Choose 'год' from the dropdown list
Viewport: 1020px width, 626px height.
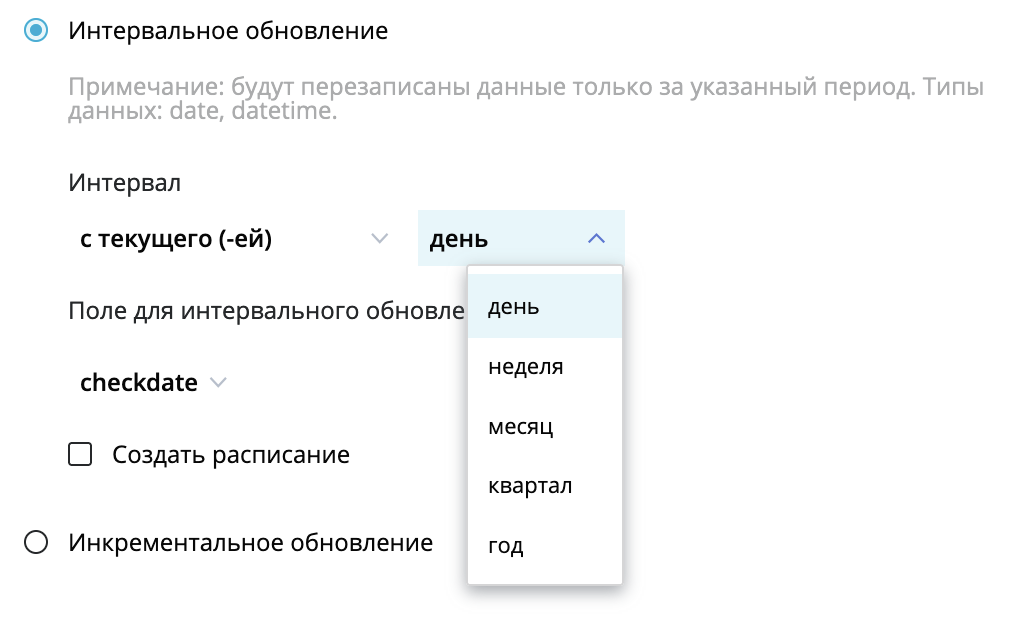click(x=545, y=545)
